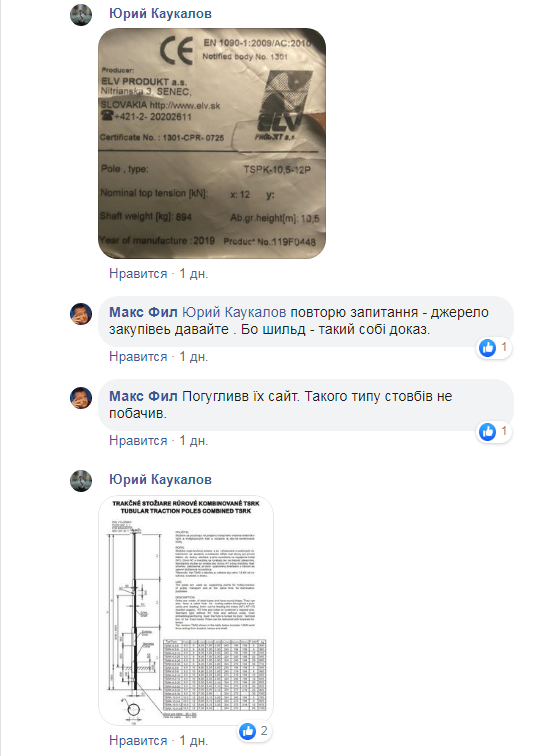
Task: View like reaction on the джерело закупівель comment
Action: (x=494, y=347)
